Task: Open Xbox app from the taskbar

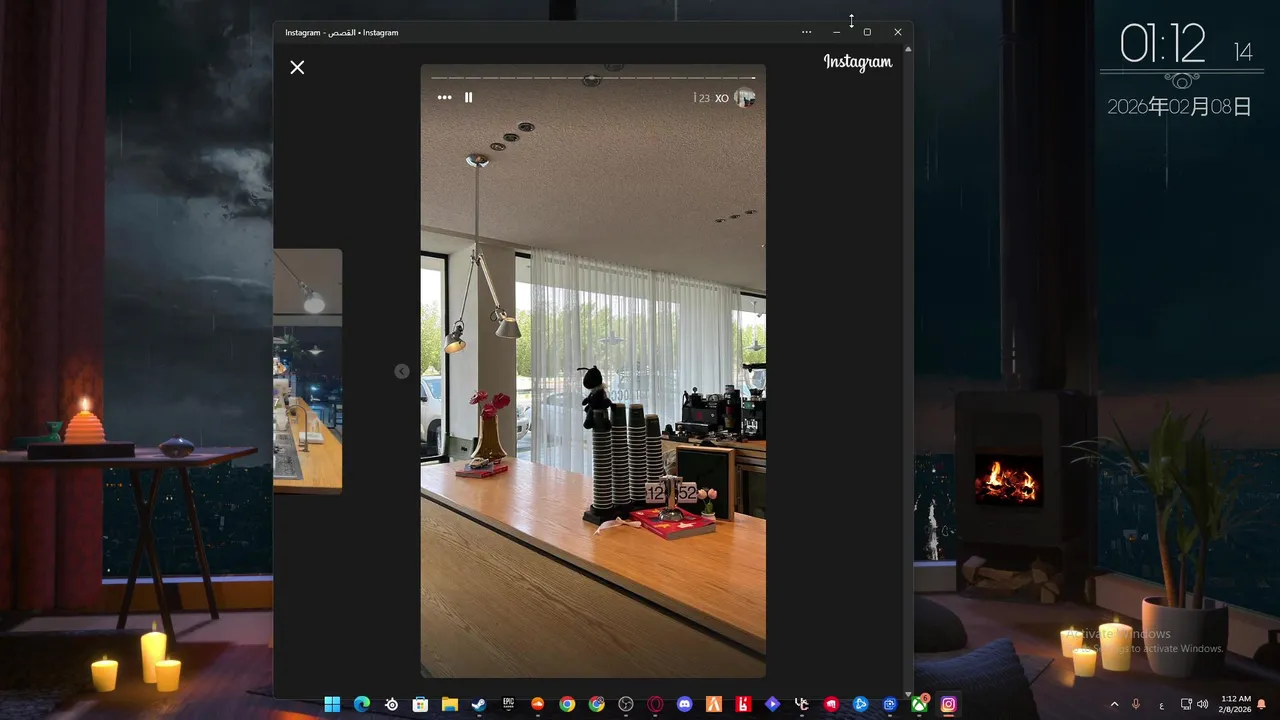Action: click(919, 704)
